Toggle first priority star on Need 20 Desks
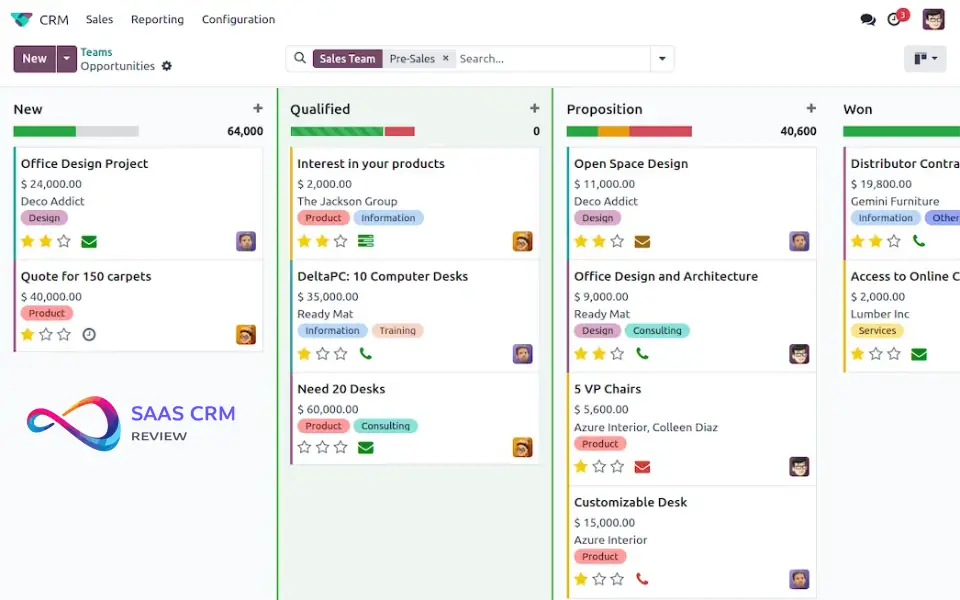Image resolution: width=960 pixels, height=600 pixels. tap(305, 447)
